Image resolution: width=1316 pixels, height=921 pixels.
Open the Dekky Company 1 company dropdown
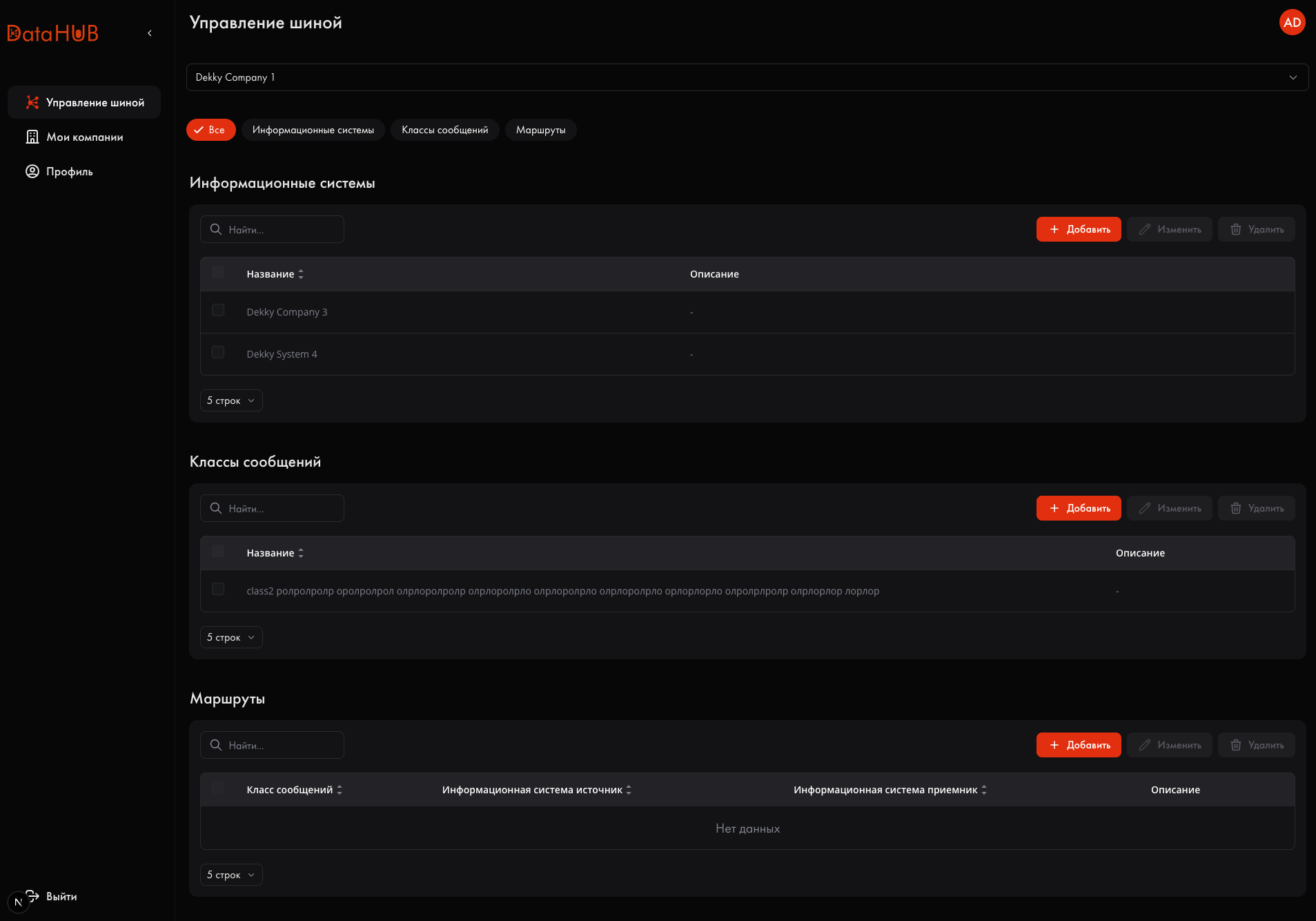(747, 77)
